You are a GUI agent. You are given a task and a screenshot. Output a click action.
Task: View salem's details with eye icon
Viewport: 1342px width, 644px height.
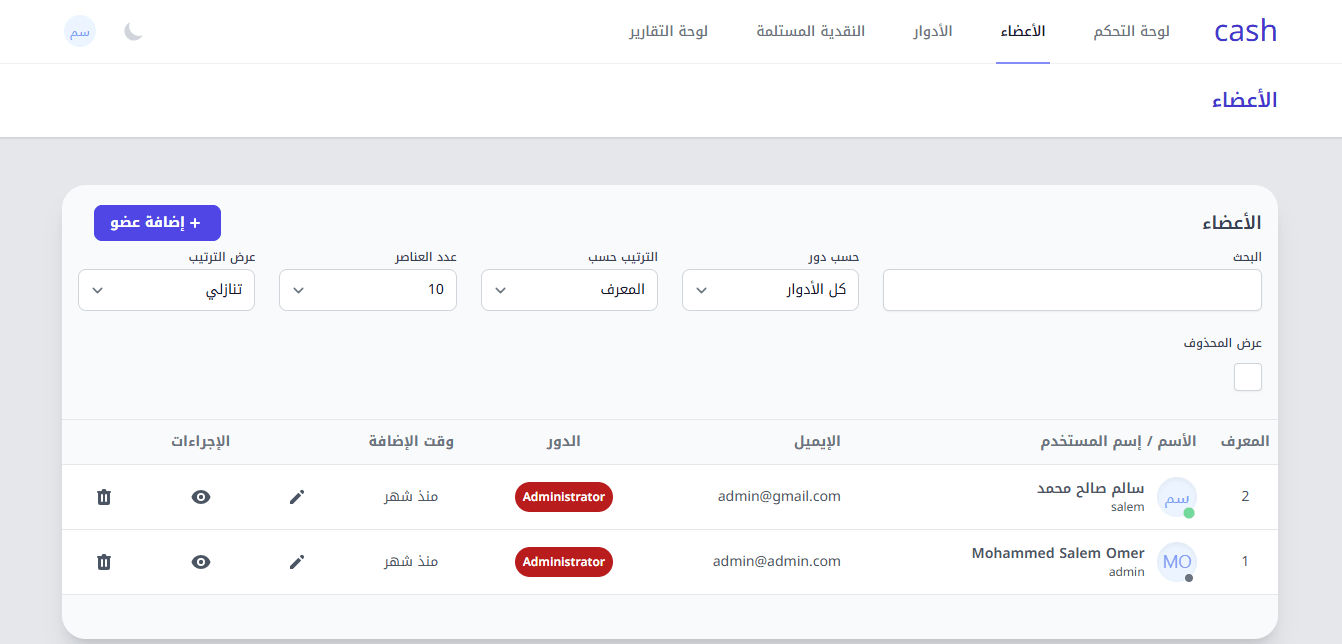pos(201,497)
